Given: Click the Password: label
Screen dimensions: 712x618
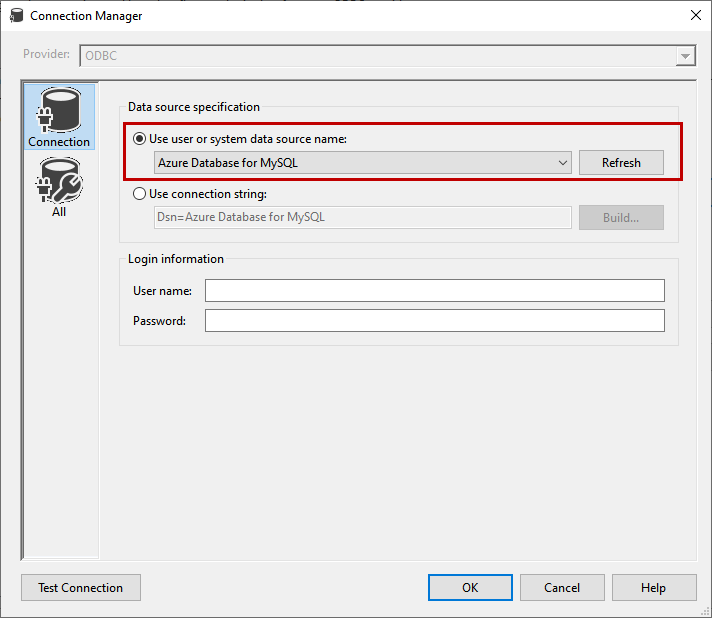Looking at the screenshot, I should tap(159, 321).
